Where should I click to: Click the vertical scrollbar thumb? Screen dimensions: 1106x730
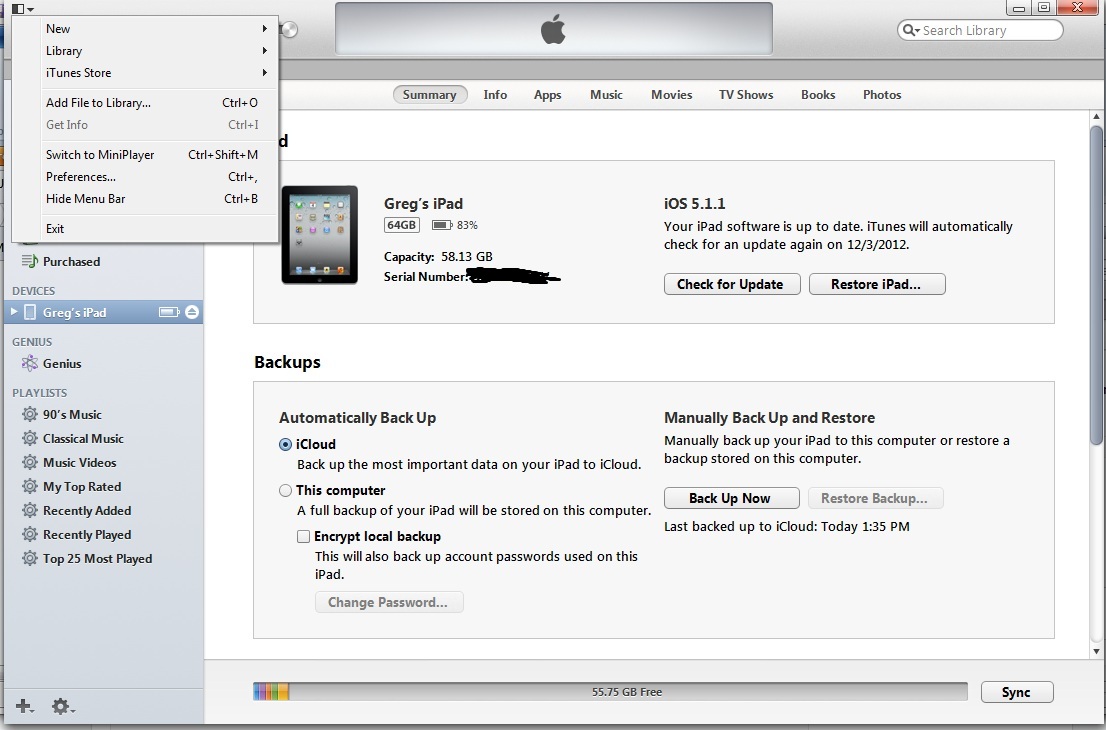tap(1096, 284)
